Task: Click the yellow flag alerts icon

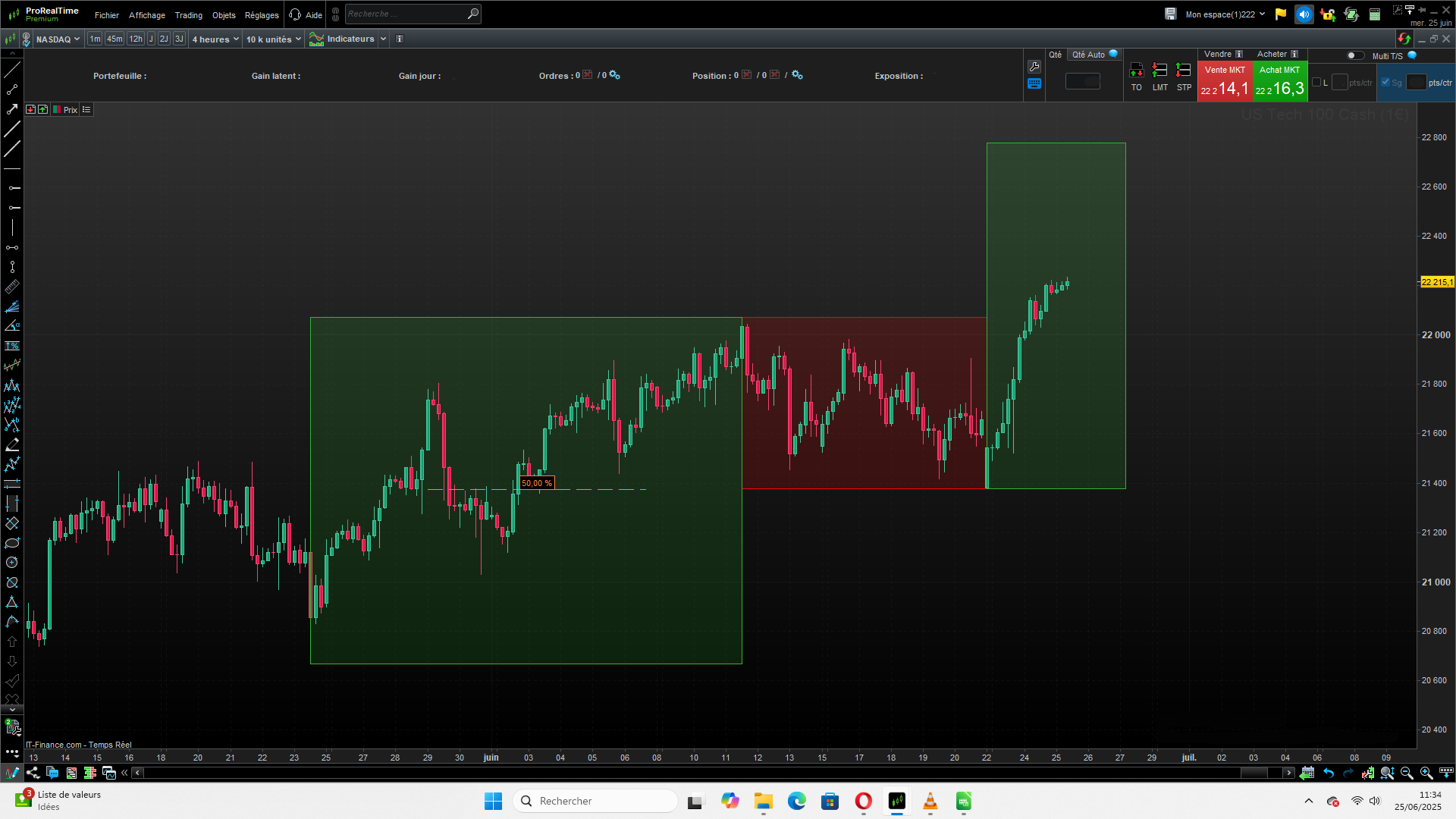Action: (1281, 14)
